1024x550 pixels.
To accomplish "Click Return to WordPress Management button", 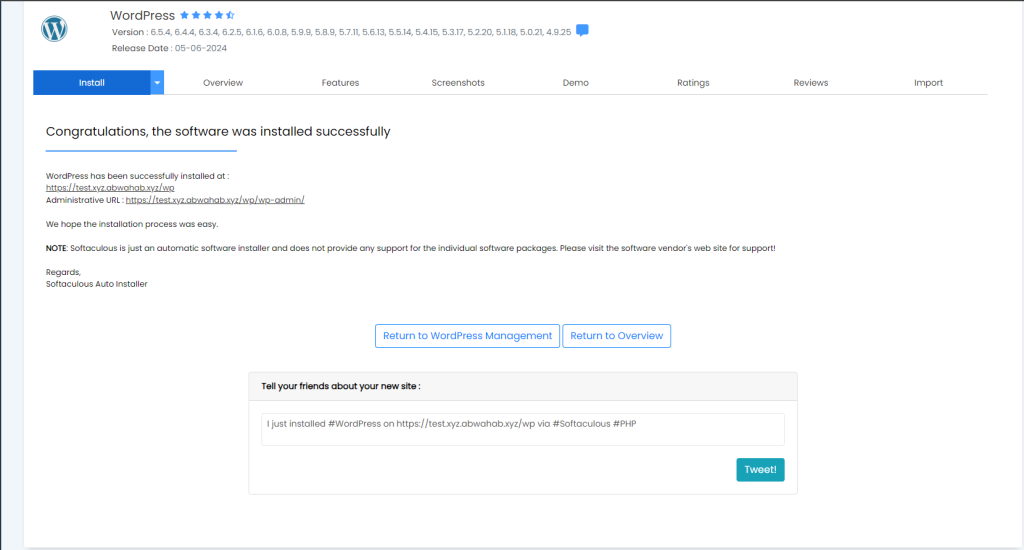I will click(467, 336).
